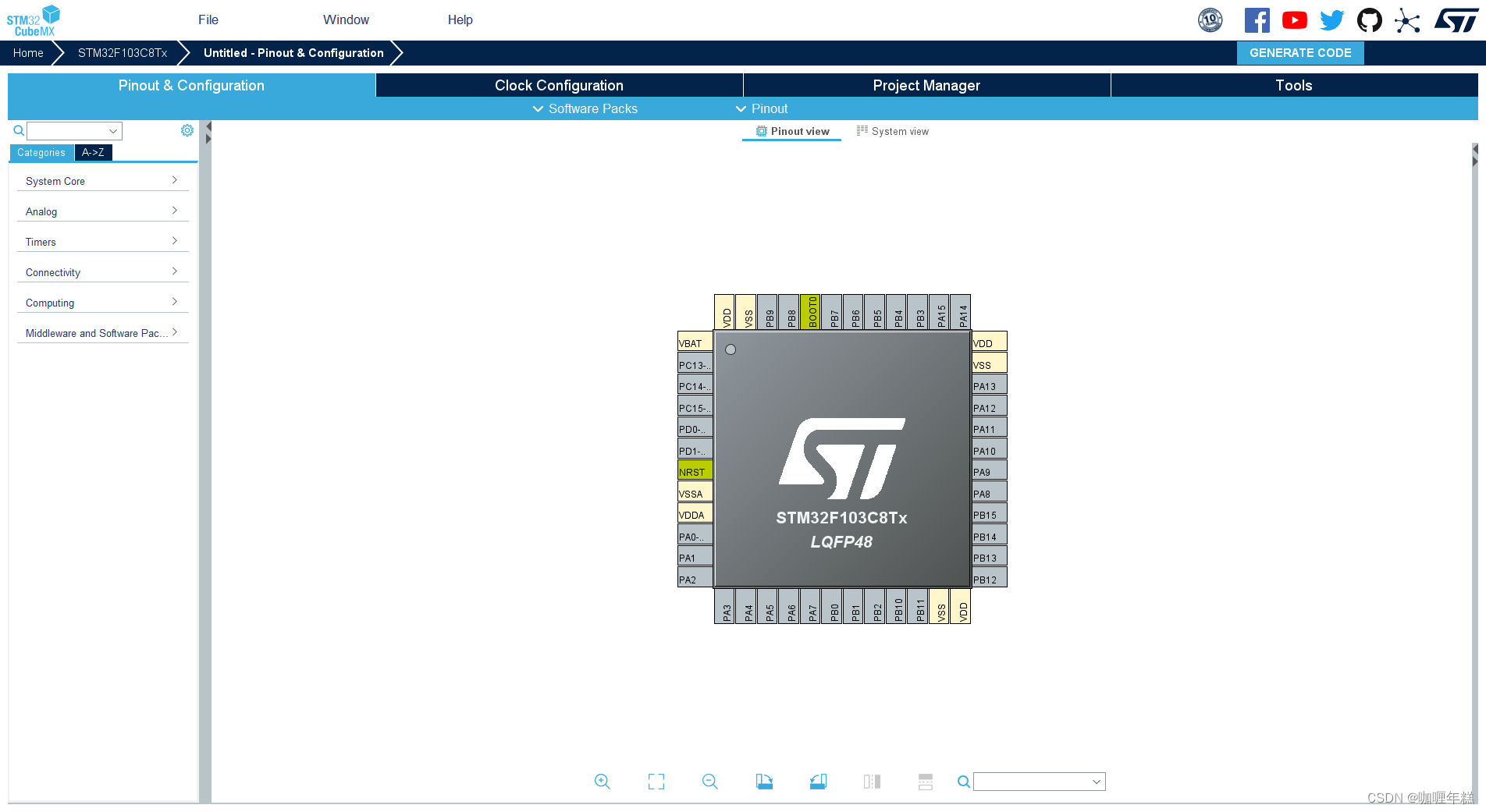Screen dimensions: 1486x812
Task: Switch to Clock Configuration tab
Action: tap(559, 85)
